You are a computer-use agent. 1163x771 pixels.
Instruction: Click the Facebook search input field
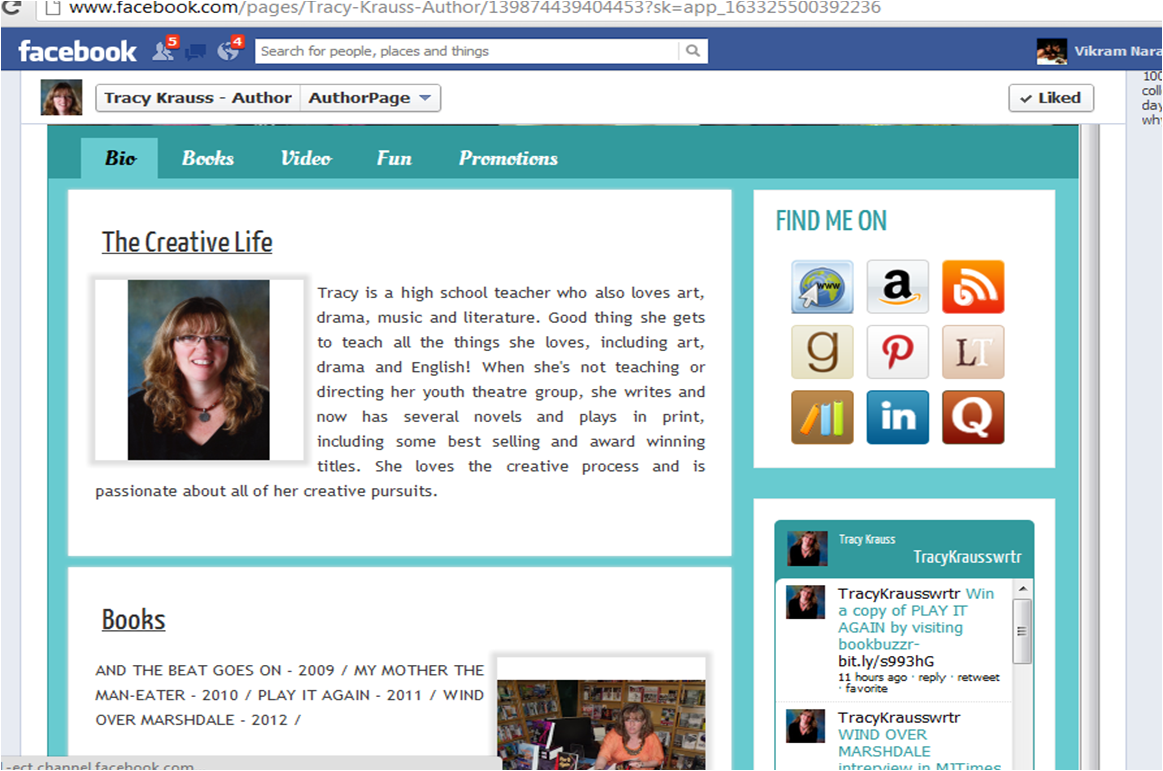point(467,51)
